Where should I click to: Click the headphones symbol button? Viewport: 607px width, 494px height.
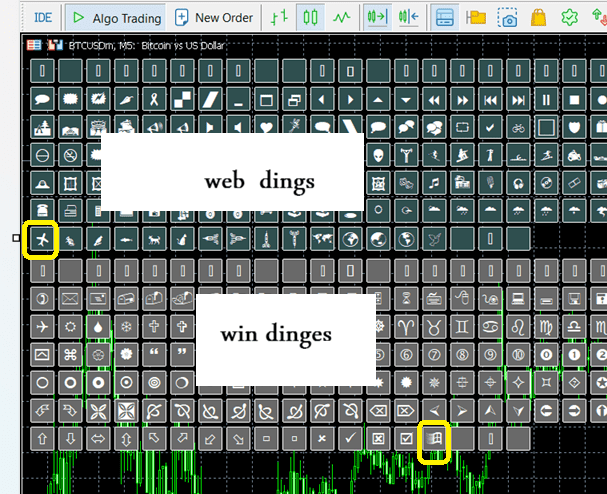[x=518, y=183]
